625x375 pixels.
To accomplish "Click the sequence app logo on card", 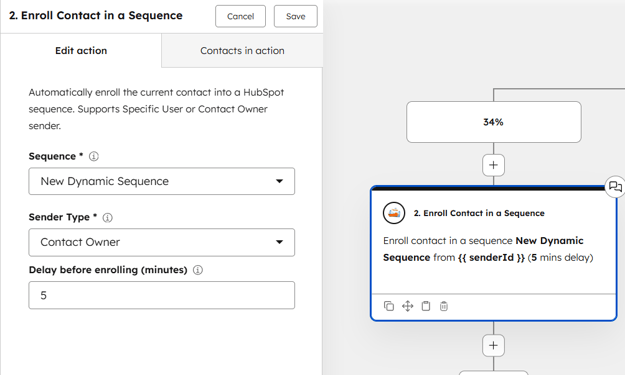I will tap(394, 213).
